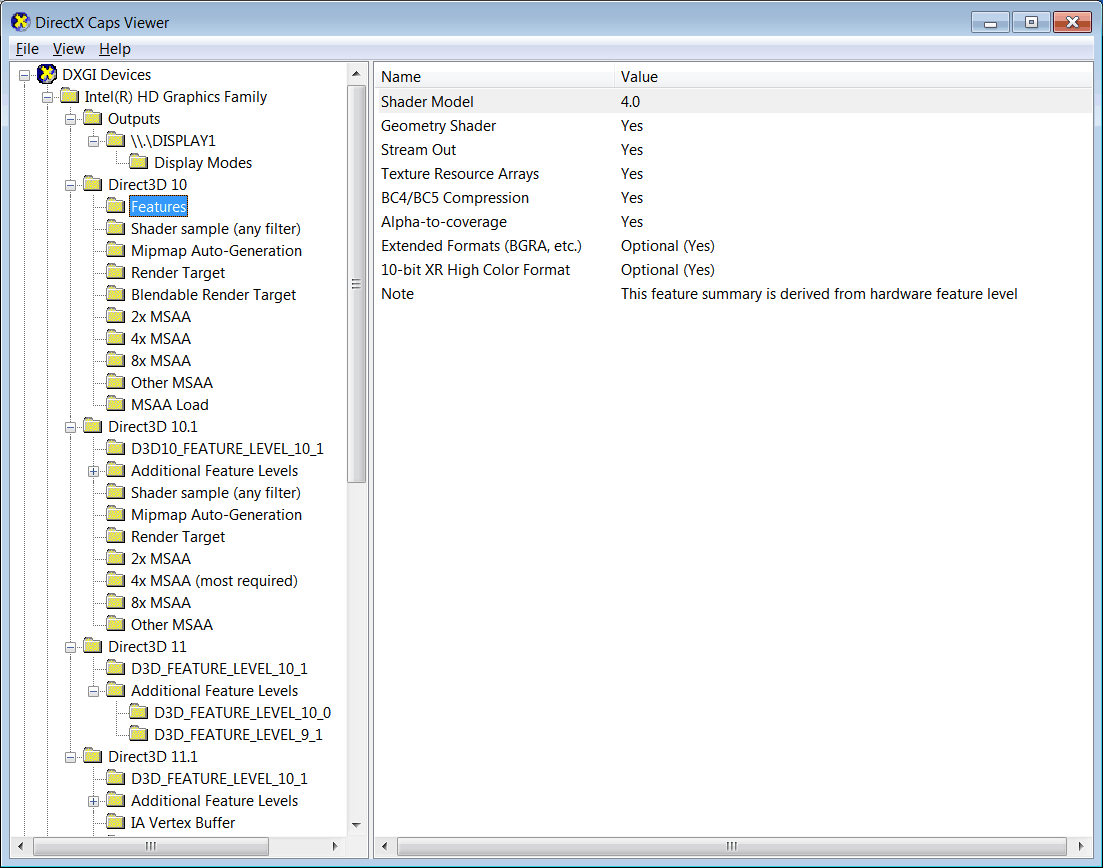This screenshot has height=868, width=1103.
Task: Select the Shader Model row
Action: point(734,101)
